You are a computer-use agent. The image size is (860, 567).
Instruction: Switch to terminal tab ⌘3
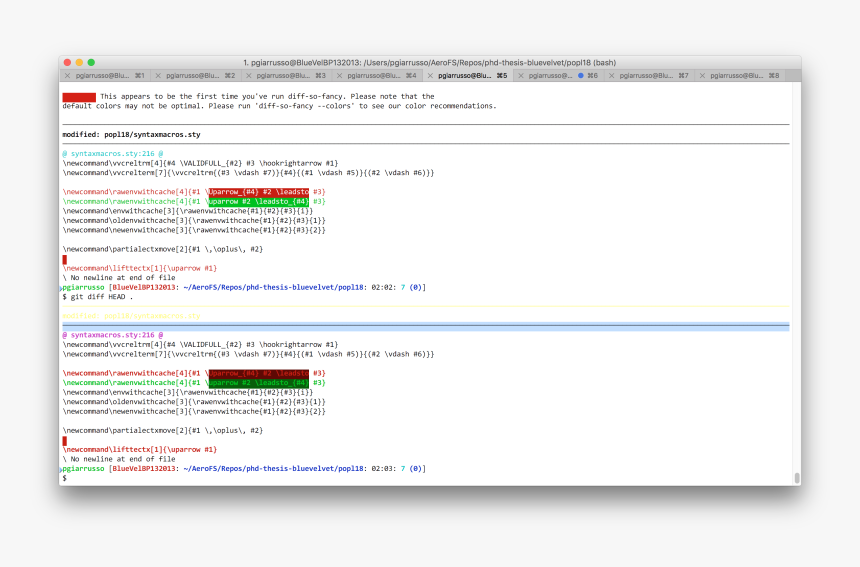(x=285, y=75)
